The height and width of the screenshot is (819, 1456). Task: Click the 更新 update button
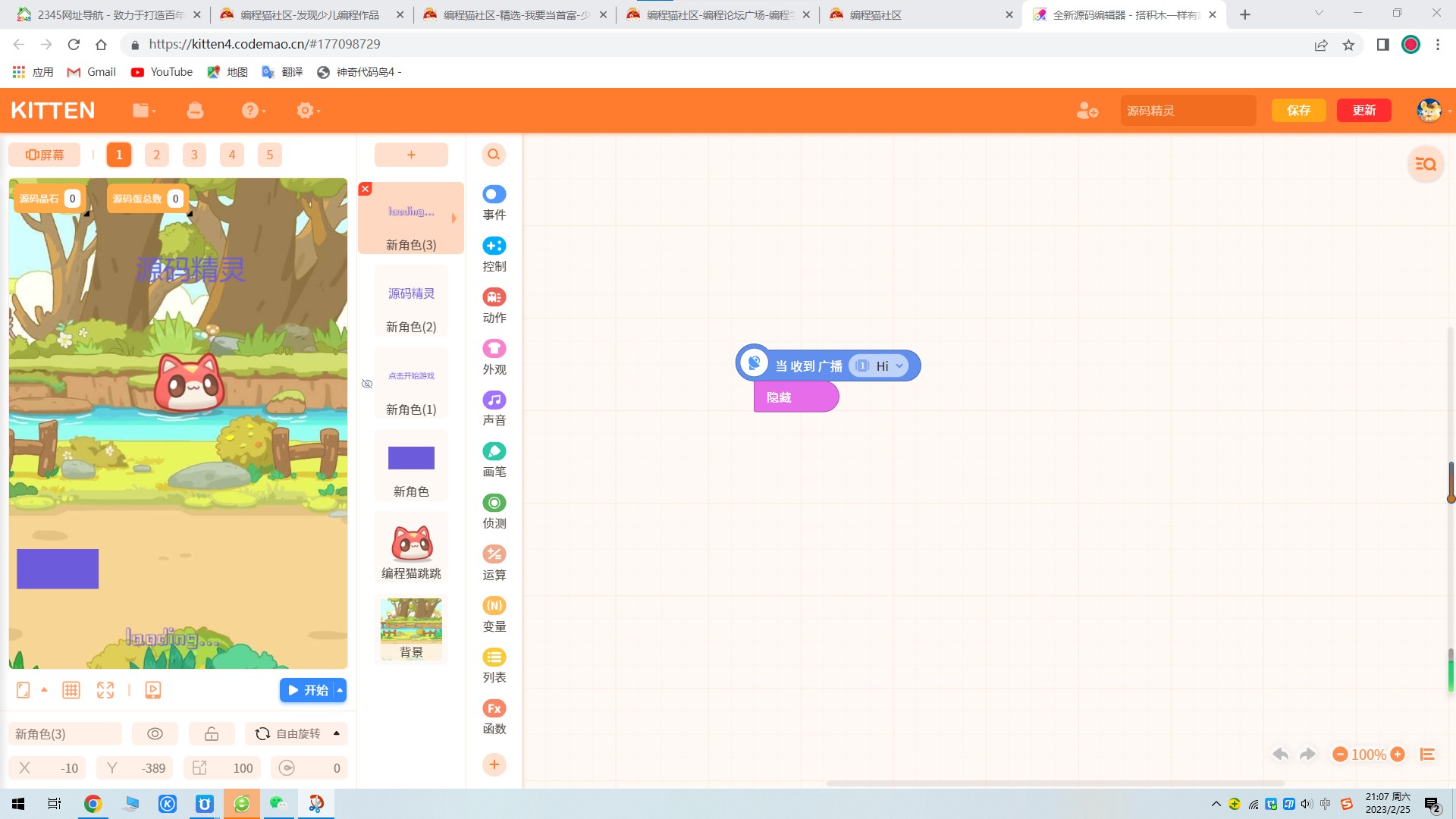(1363, 111)
